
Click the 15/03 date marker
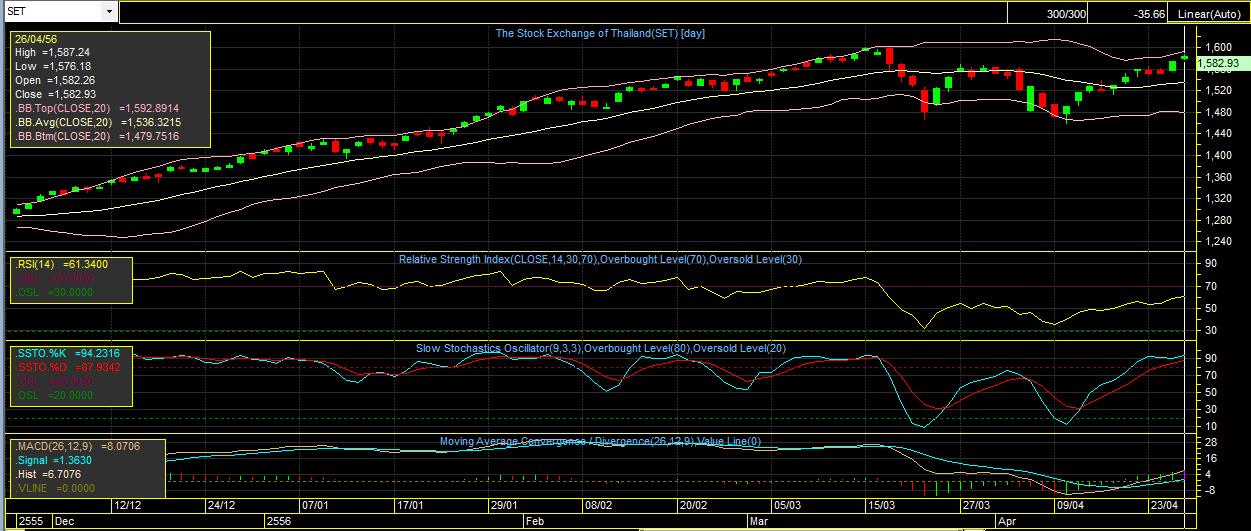(x=881, y=506)
